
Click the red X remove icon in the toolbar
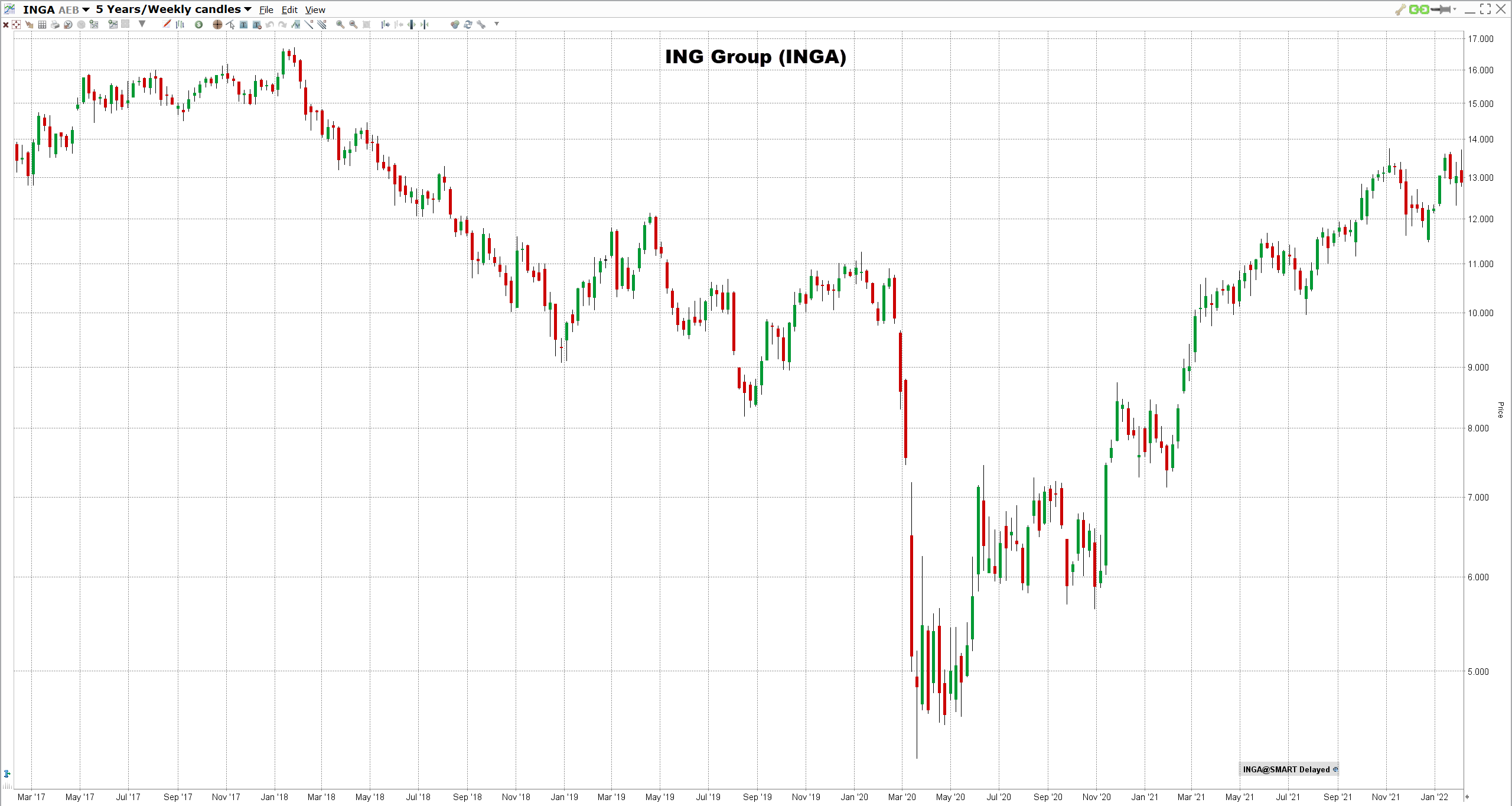pyautogui.click(x=6, y=24)
